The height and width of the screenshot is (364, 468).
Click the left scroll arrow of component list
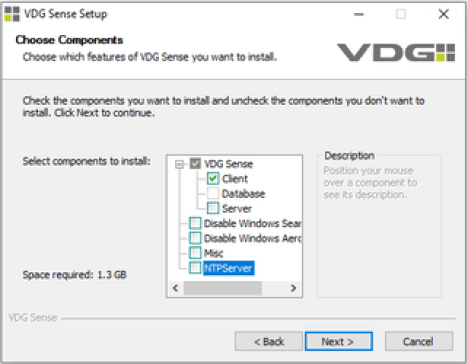tap(176, 288)
